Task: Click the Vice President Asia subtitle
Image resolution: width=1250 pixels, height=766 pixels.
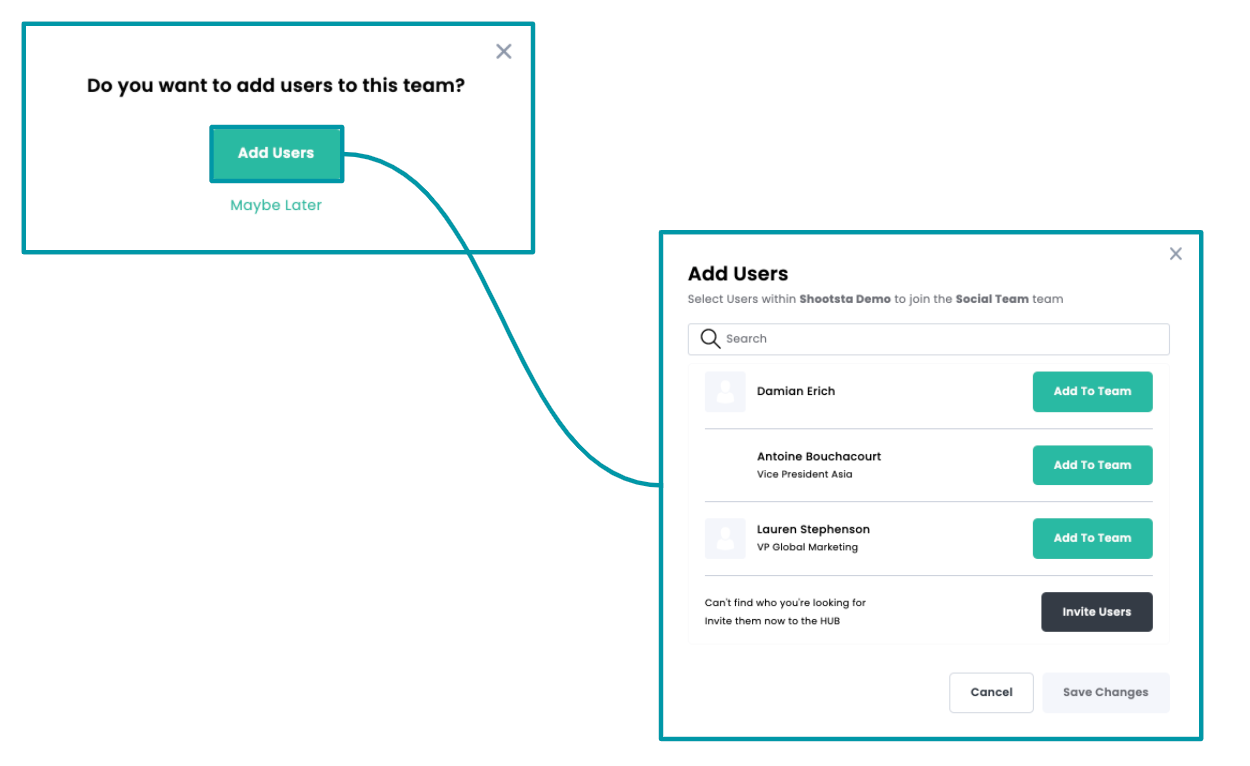Action: pos(805,474)
